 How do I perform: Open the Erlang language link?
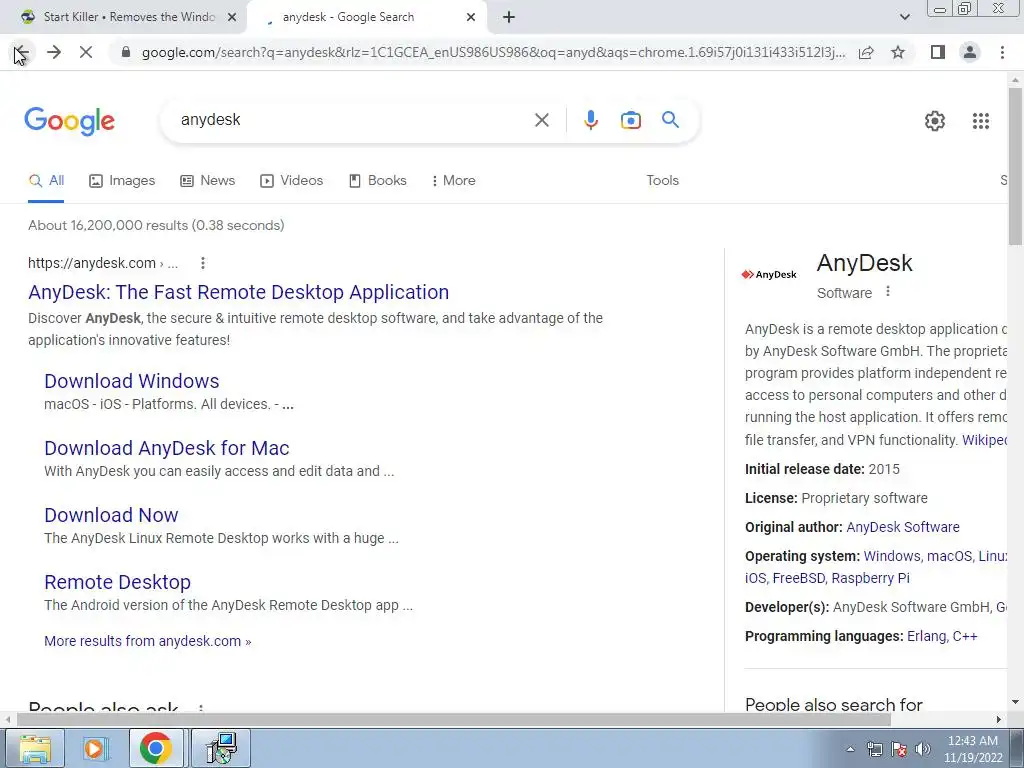click(x=925, y=637)
